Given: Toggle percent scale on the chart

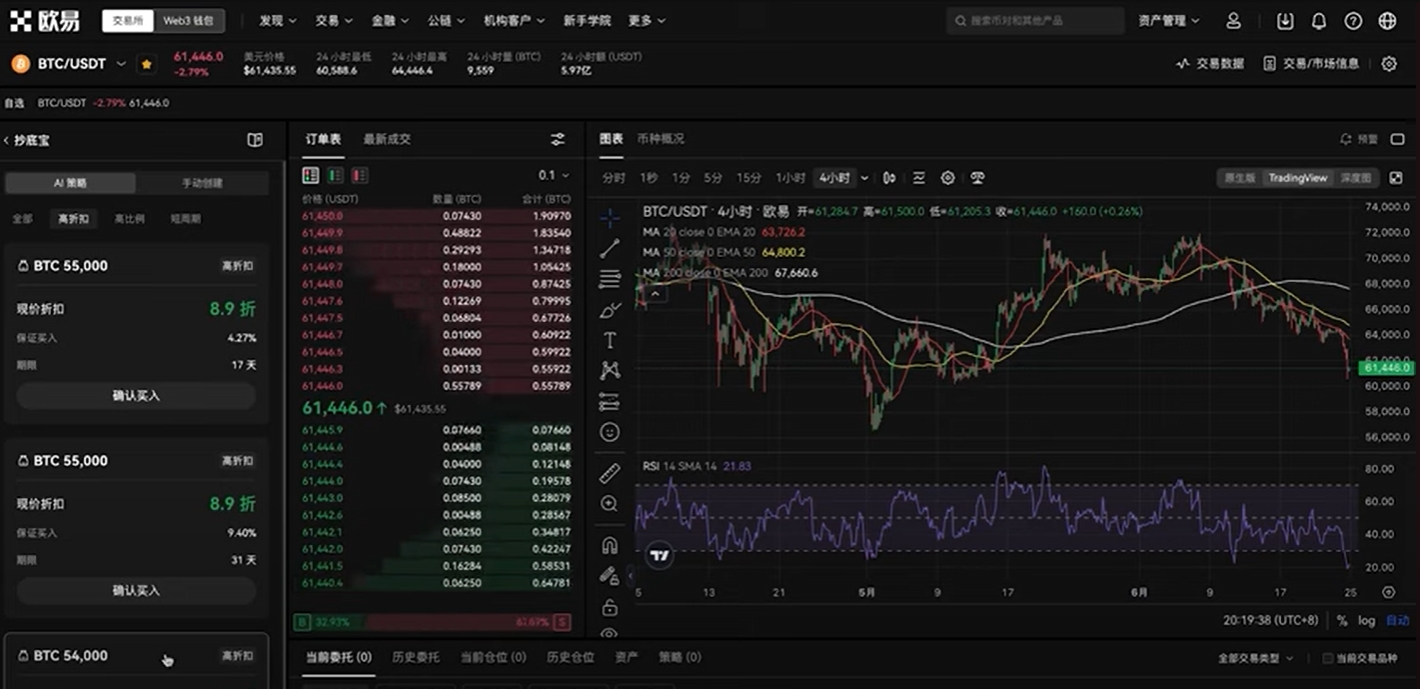Looking at the screenshot, I should click(1342, 621).
